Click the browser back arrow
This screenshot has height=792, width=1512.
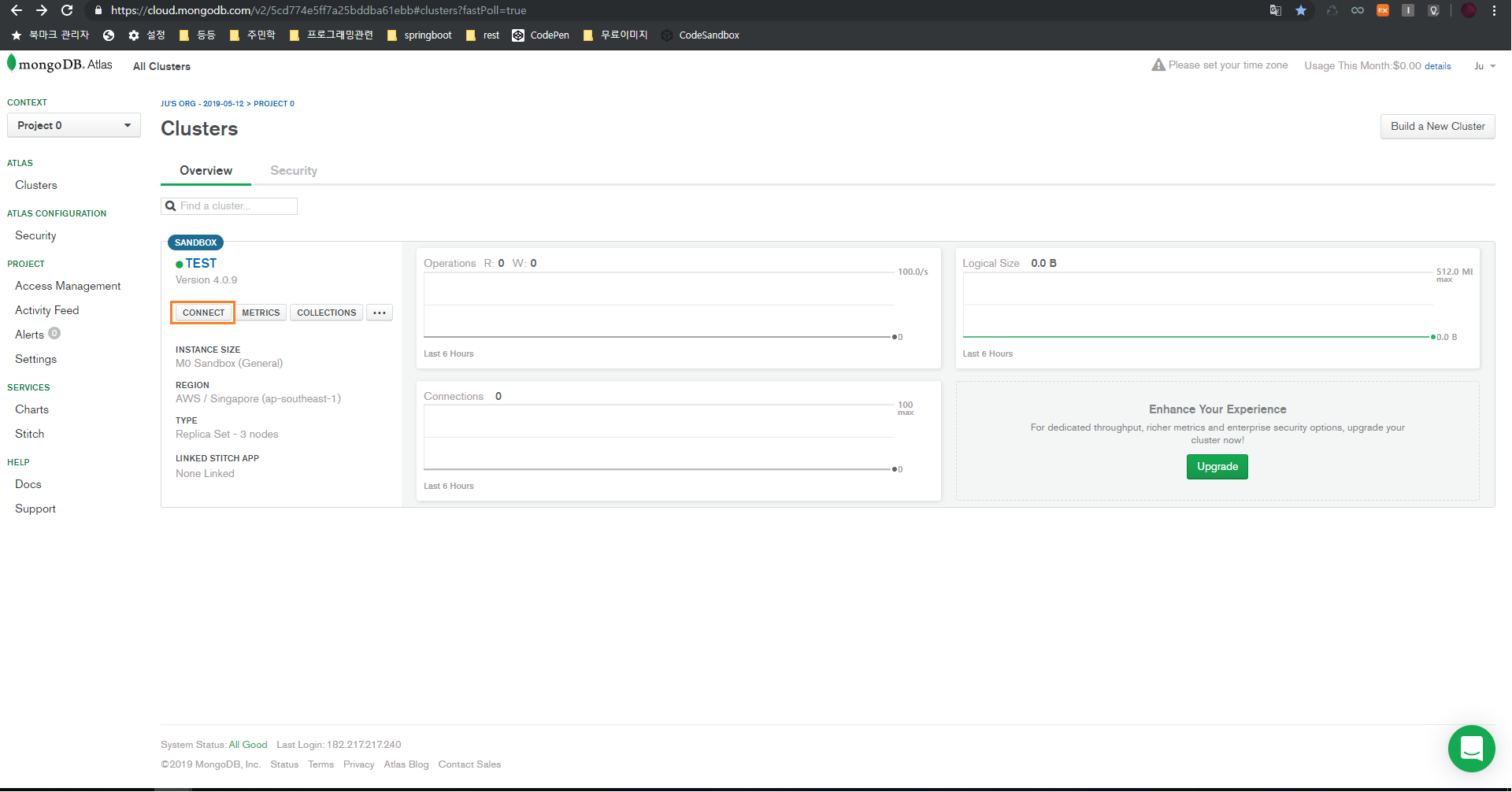(17, 10)
